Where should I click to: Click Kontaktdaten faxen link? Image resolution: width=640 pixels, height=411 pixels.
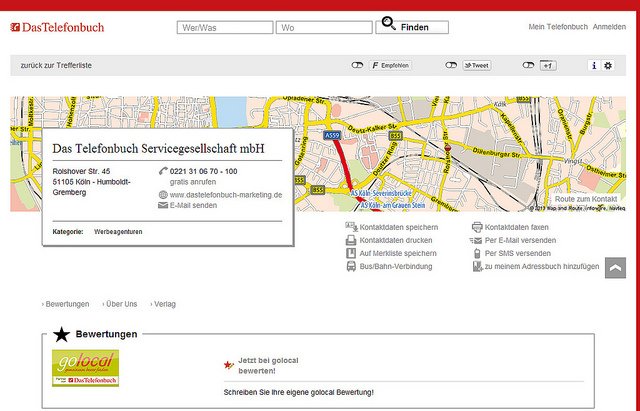point(517,227)
